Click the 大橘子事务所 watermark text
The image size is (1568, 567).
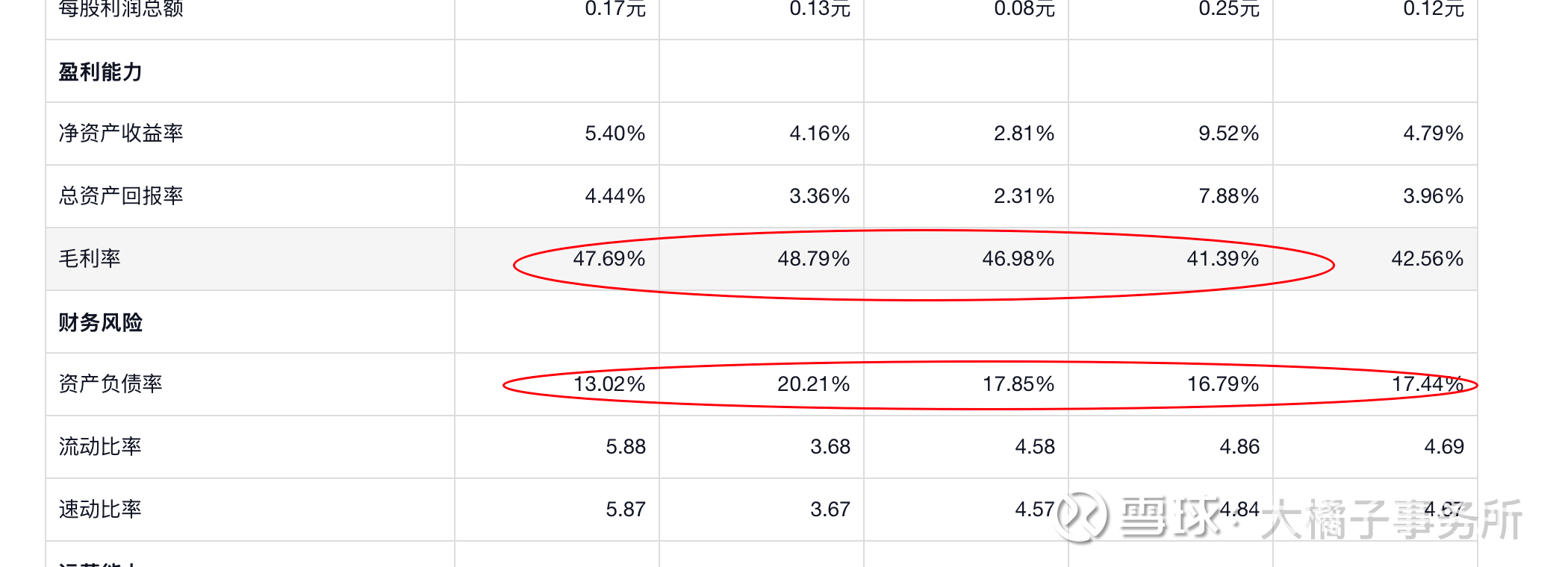(1391, 520)
